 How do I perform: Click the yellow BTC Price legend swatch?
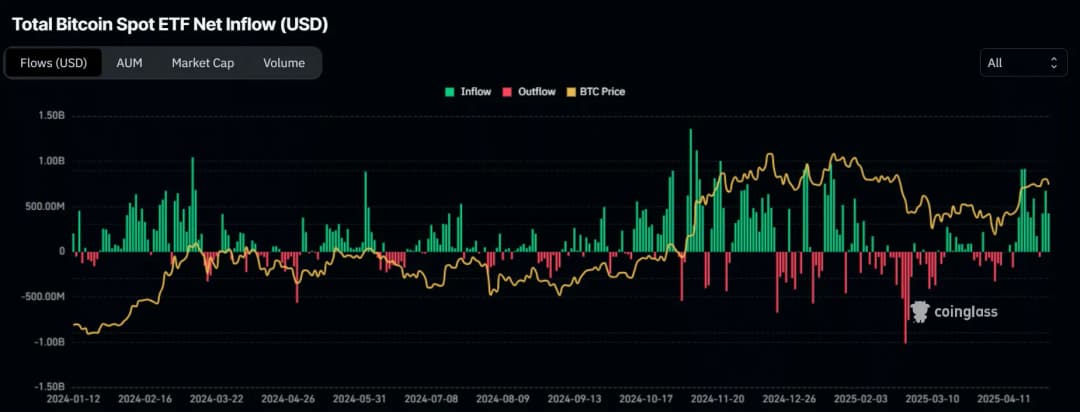571,92
